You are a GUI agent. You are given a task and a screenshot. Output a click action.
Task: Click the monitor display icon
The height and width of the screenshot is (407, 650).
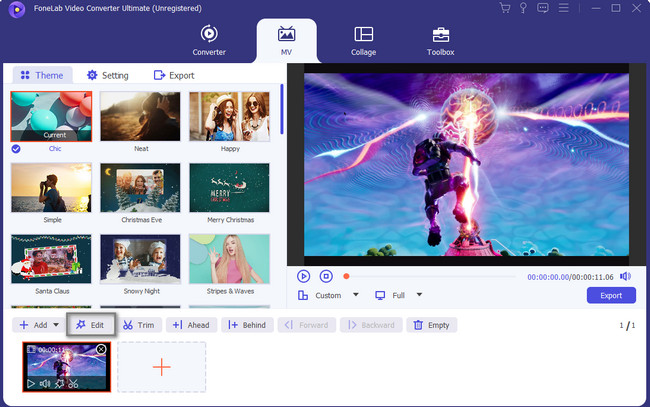[x=380, y=295]
